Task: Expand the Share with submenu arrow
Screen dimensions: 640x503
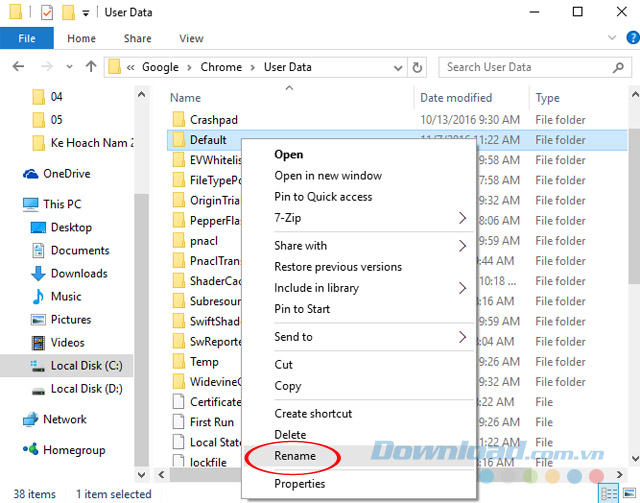Action: (x=462, y=246)
